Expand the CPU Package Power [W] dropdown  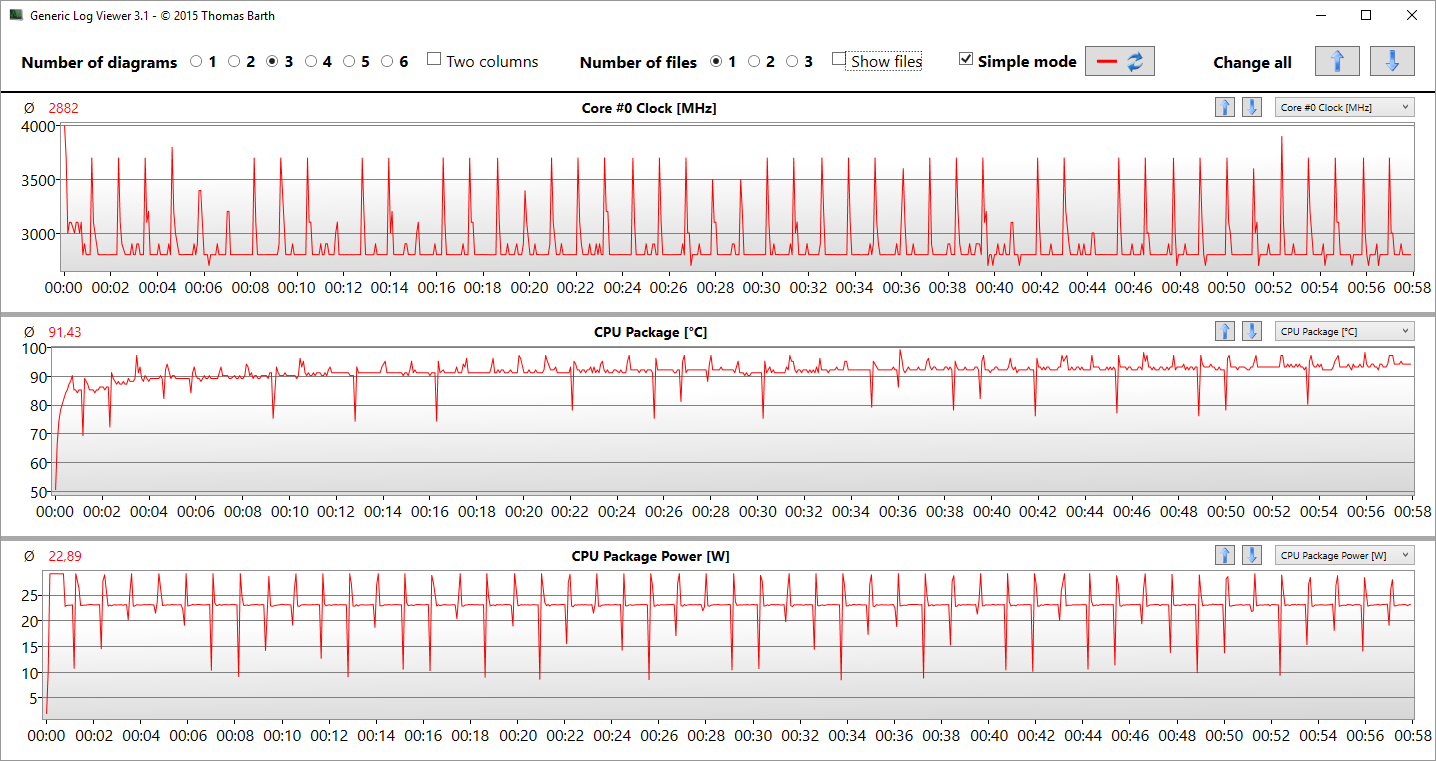click(1344, 555)
